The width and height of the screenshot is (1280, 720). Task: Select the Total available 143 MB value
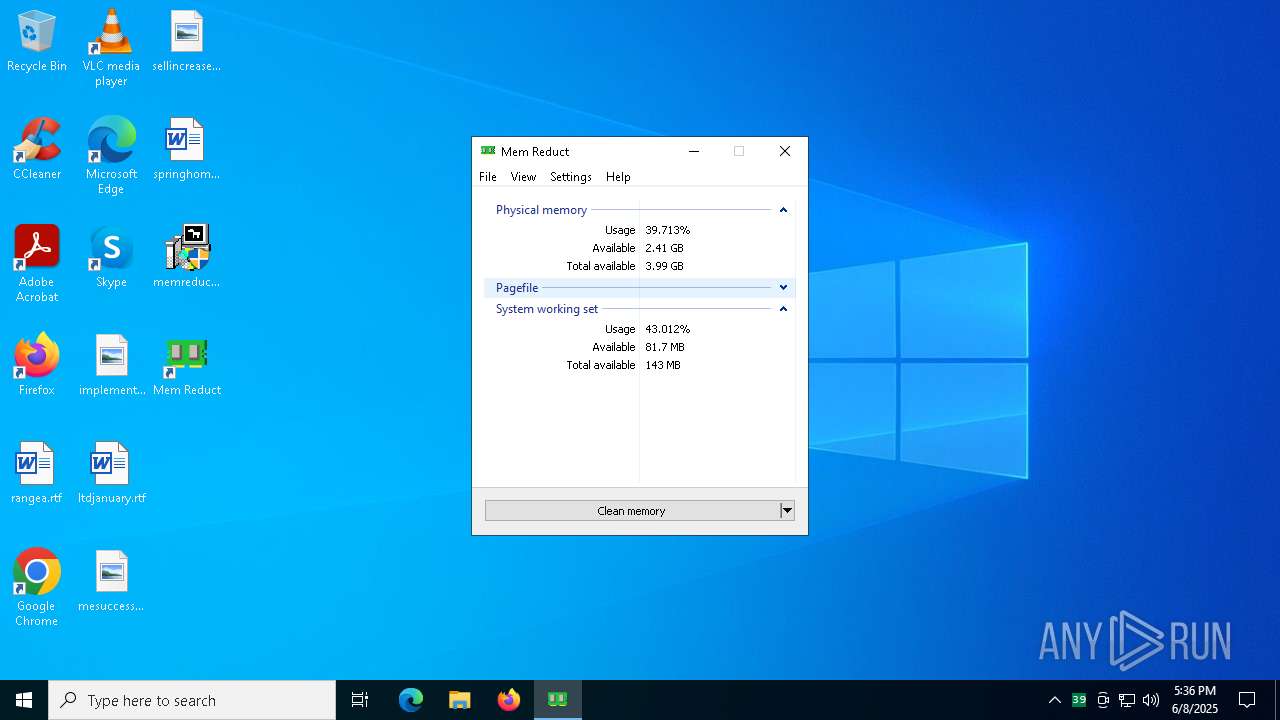[663, 365]
